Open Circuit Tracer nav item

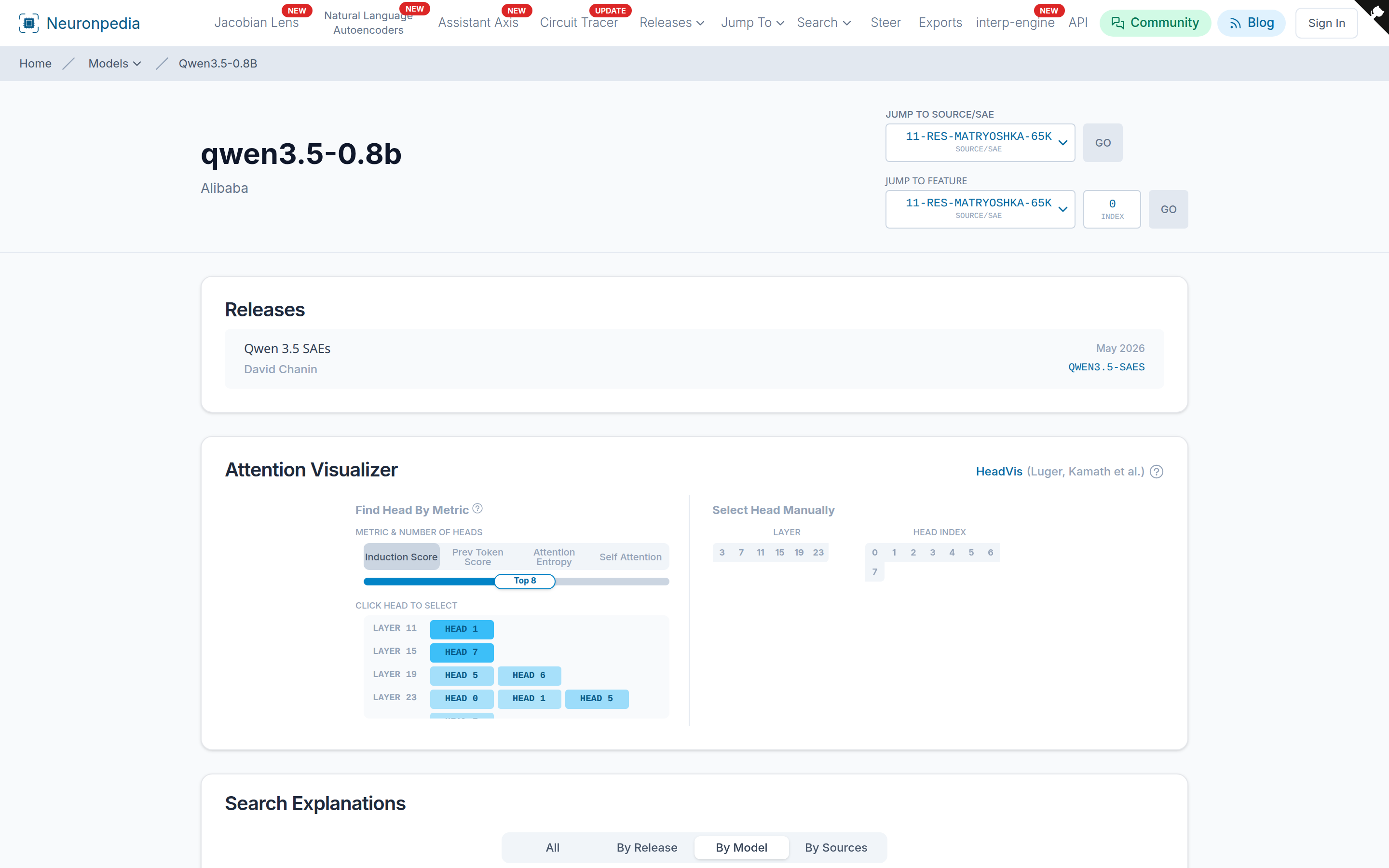(x=579, y=23)
